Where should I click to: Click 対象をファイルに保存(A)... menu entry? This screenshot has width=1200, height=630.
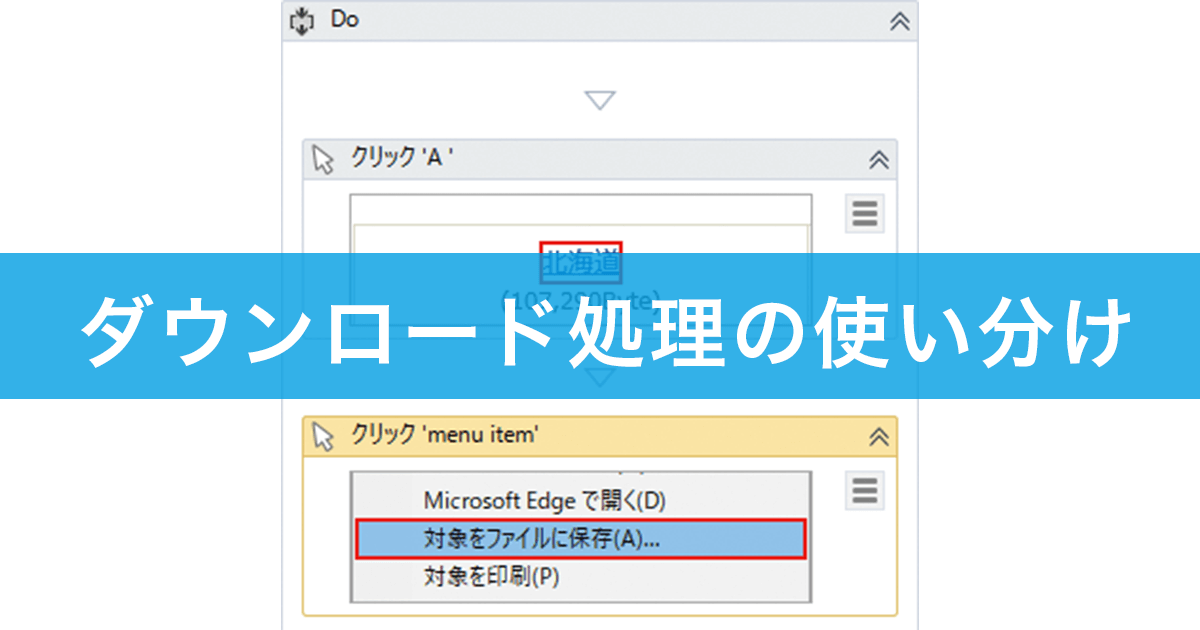(x=580, y=539)
